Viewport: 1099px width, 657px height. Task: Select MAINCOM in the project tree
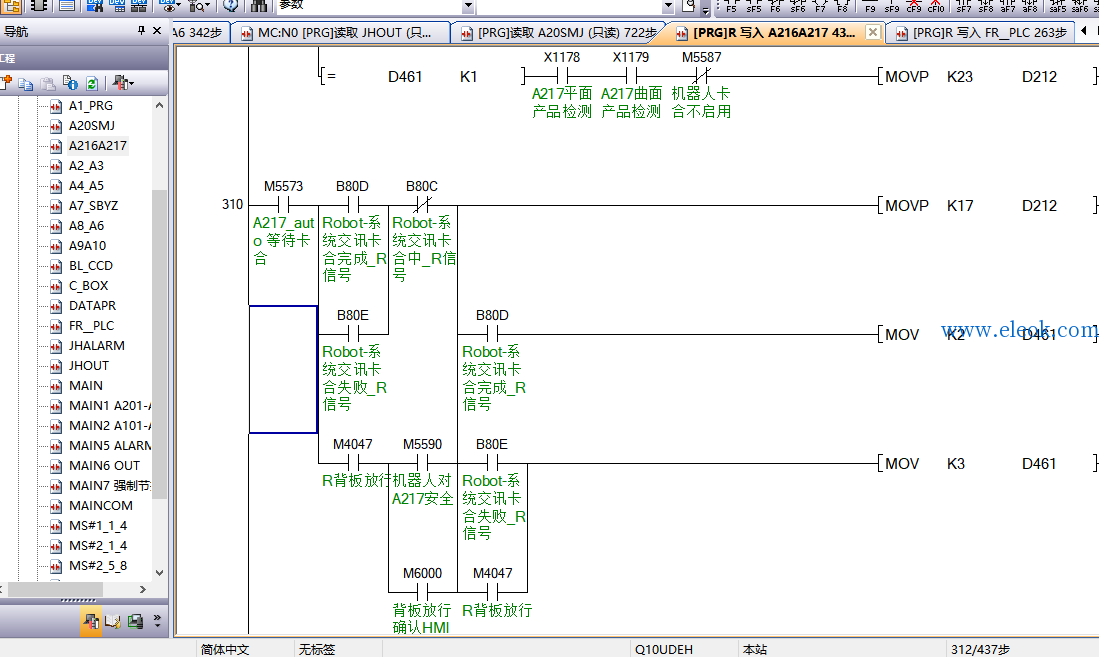101,506
